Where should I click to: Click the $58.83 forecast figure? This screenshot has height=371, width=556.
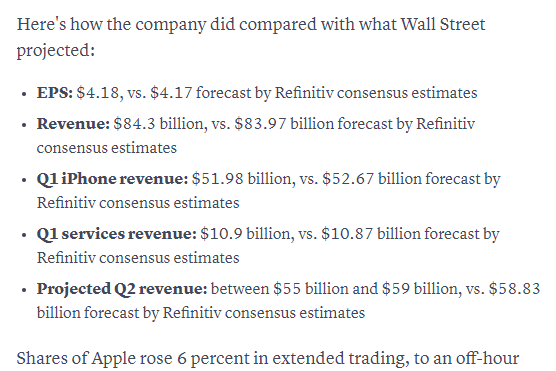[515, 289]
